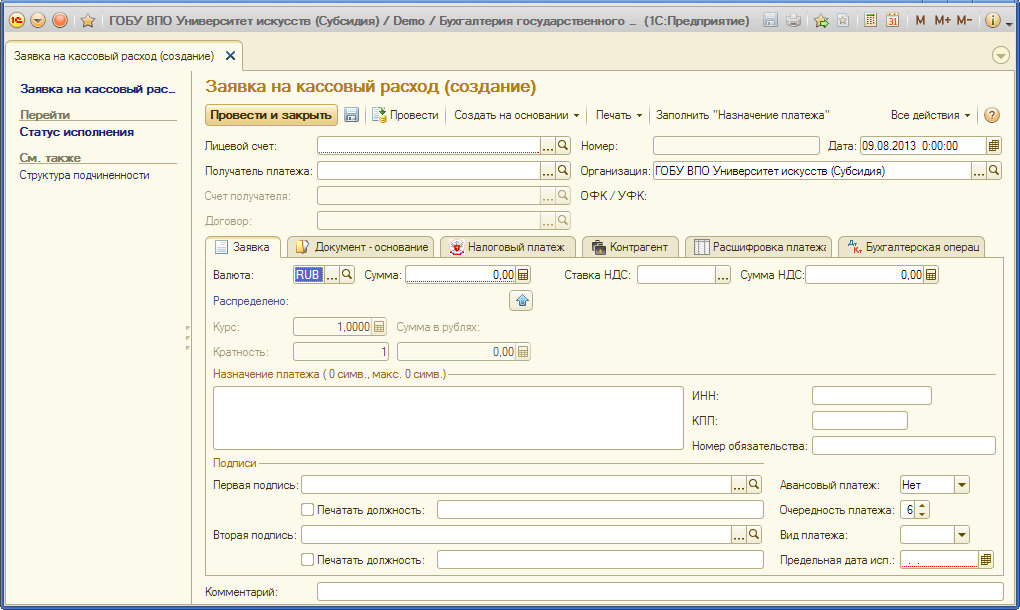Click the search icon for Получатель платежа
1020x610 pixels.
click(563, 170)
